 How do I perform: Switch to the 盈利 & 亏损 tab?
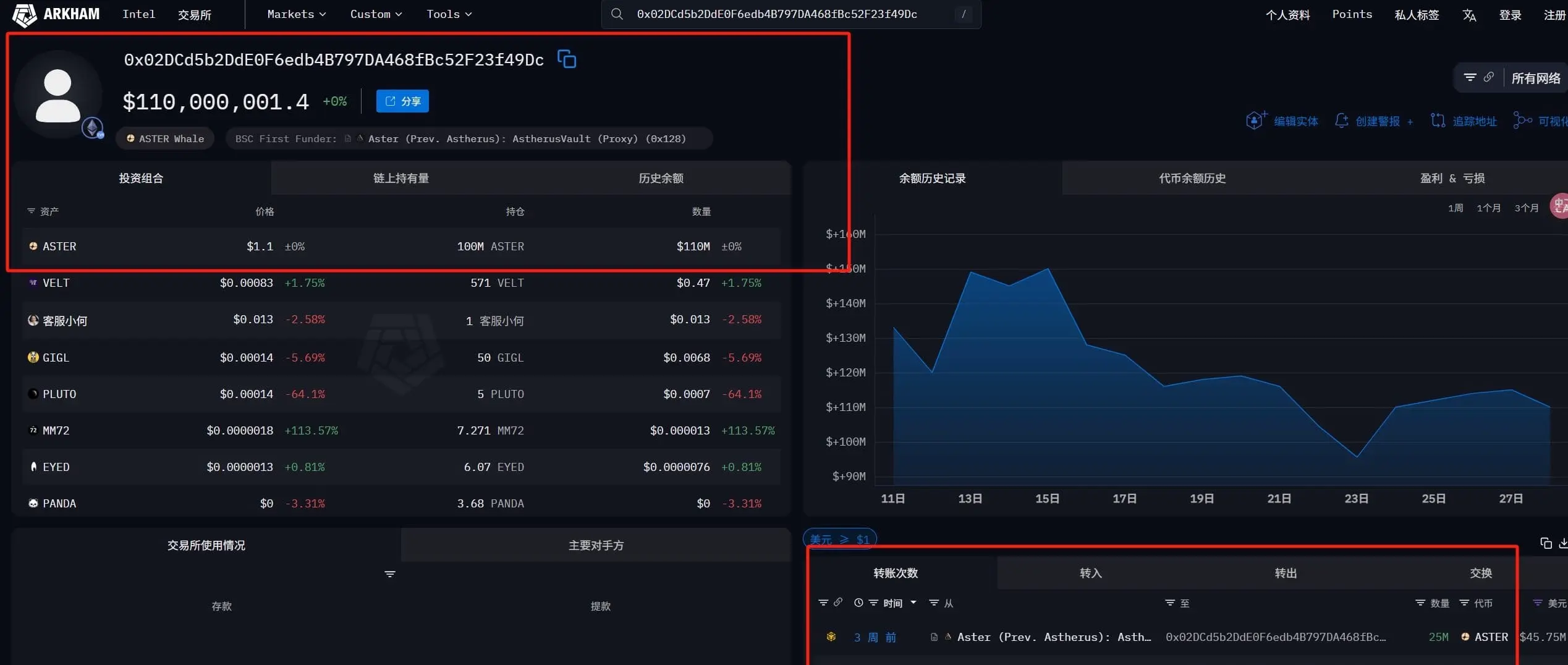point(1452,178)
